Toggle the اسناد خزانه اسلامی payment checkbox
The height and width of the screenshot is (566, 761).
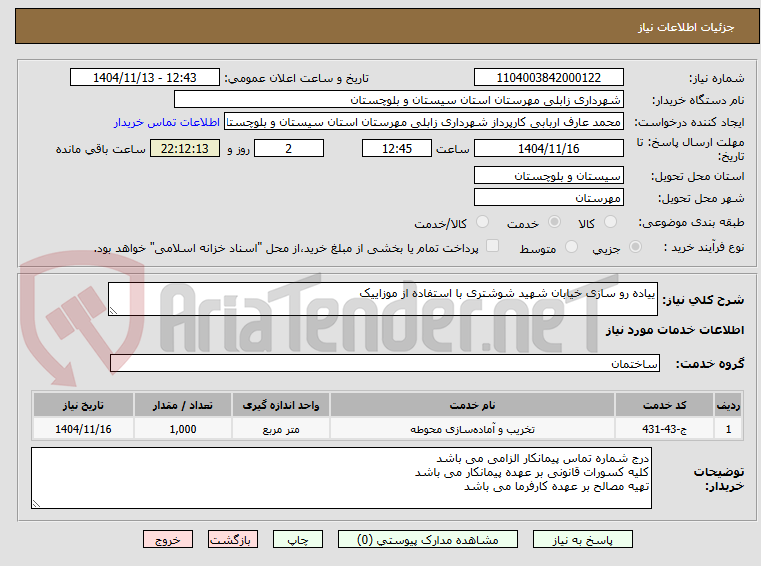492,246
